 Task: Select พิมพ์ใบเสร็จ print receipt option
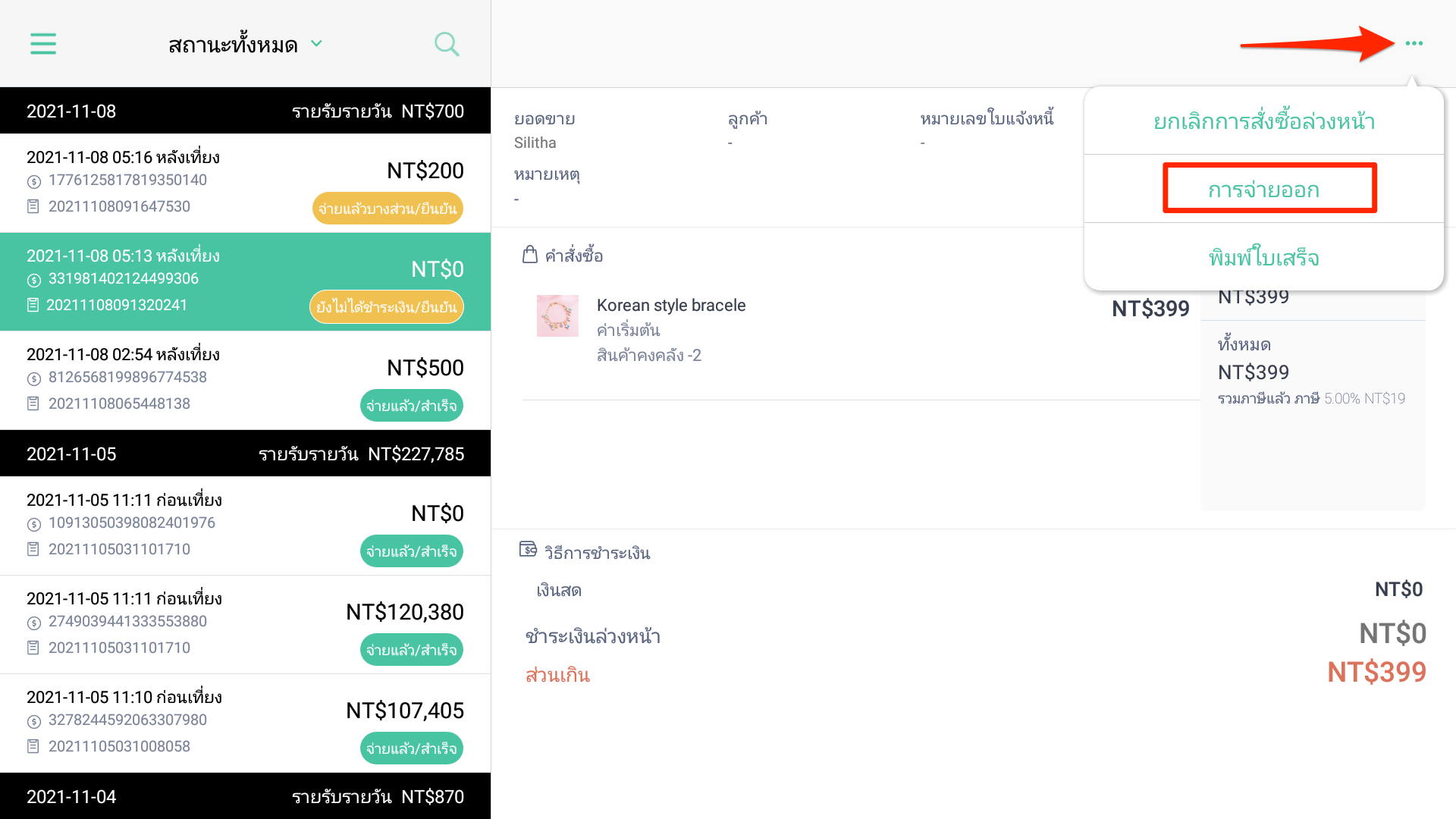click(x=1264, y=258)
